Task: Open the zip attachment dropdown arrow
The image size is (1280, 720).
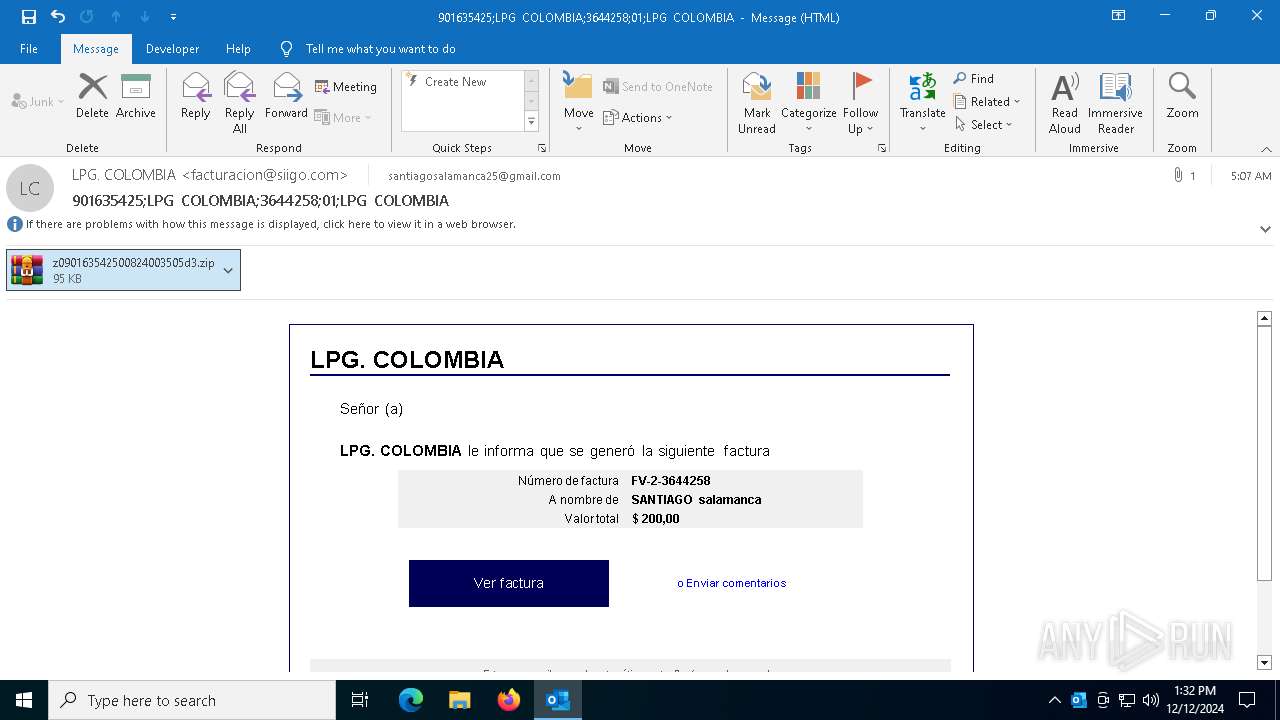Action: 229,270
